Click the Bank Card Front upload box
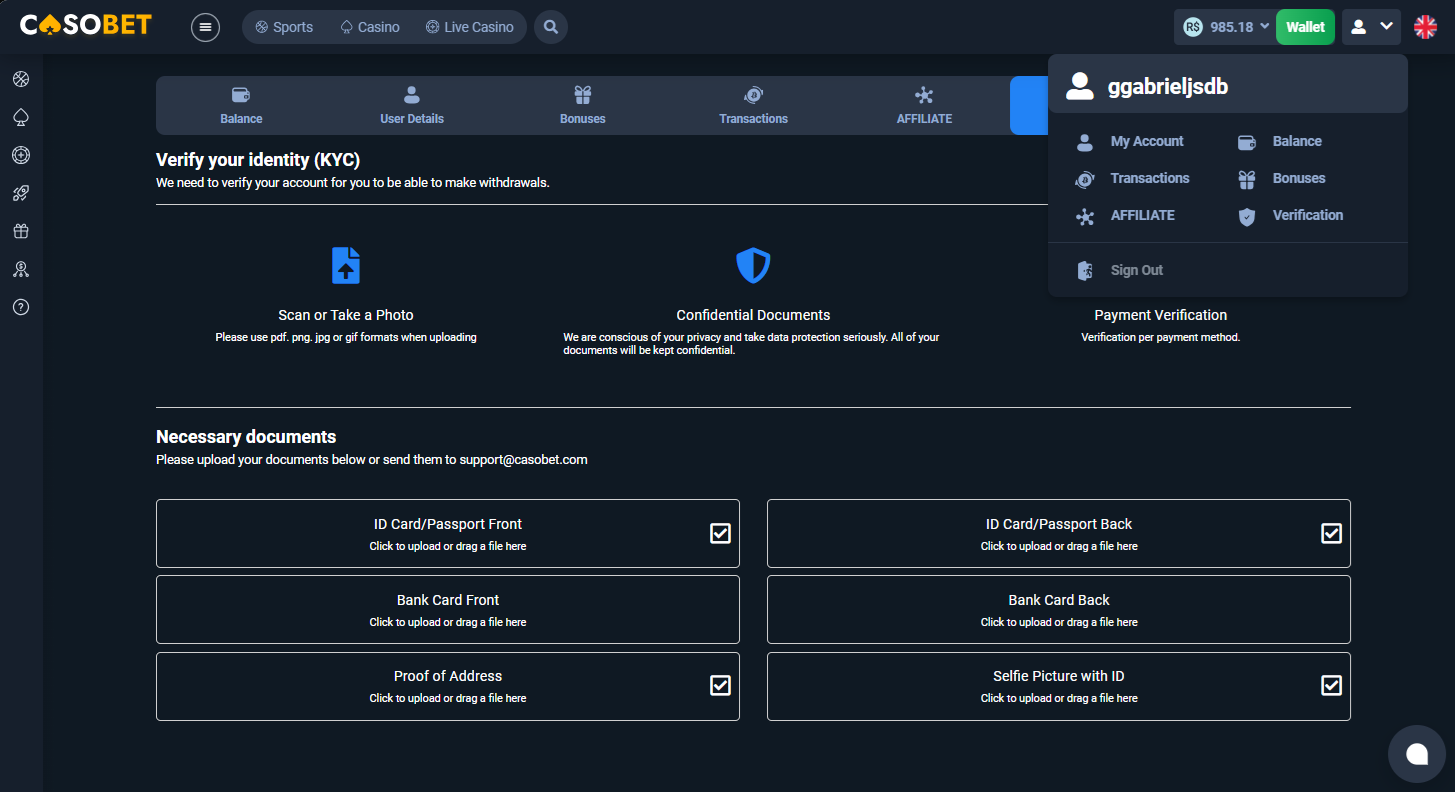The image size is (1455, 792). pos(448,609)
